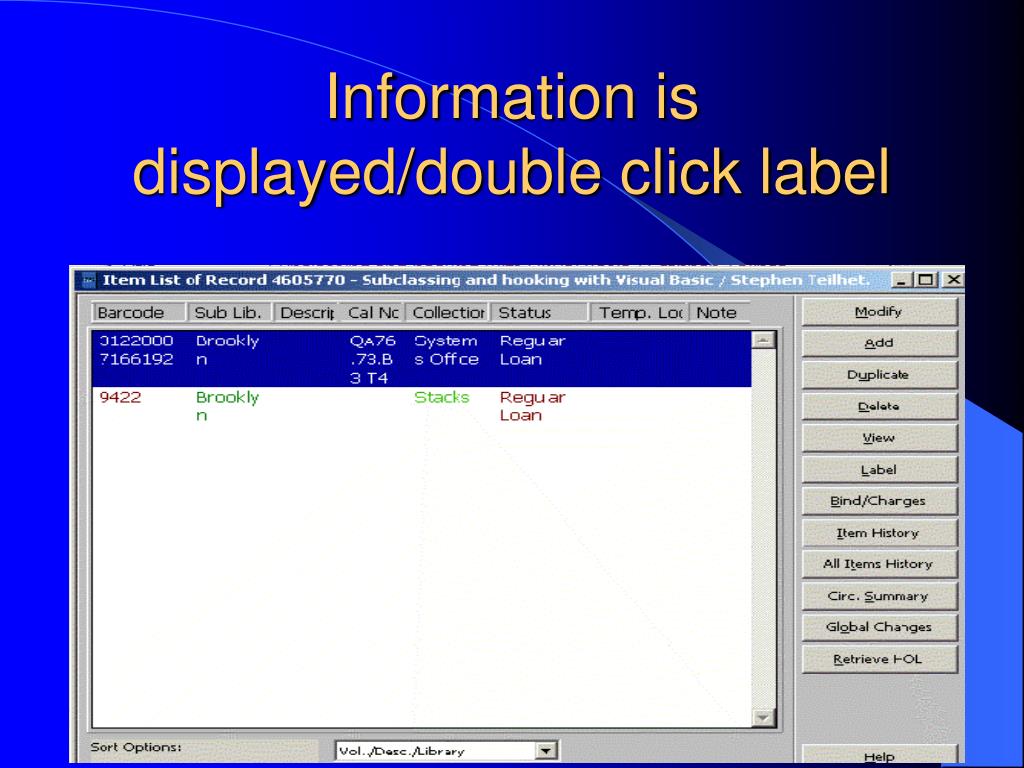Image resolution: width=1024 pixels, height=768 pixels.
Task: Show Item History
Action: tap(878, 533)
